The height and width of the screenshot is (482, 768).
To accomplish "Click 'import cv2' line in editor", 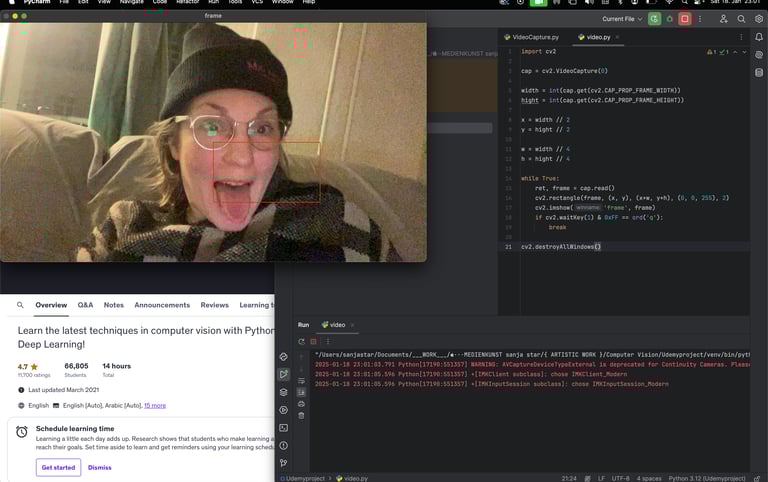I will 538,51.
